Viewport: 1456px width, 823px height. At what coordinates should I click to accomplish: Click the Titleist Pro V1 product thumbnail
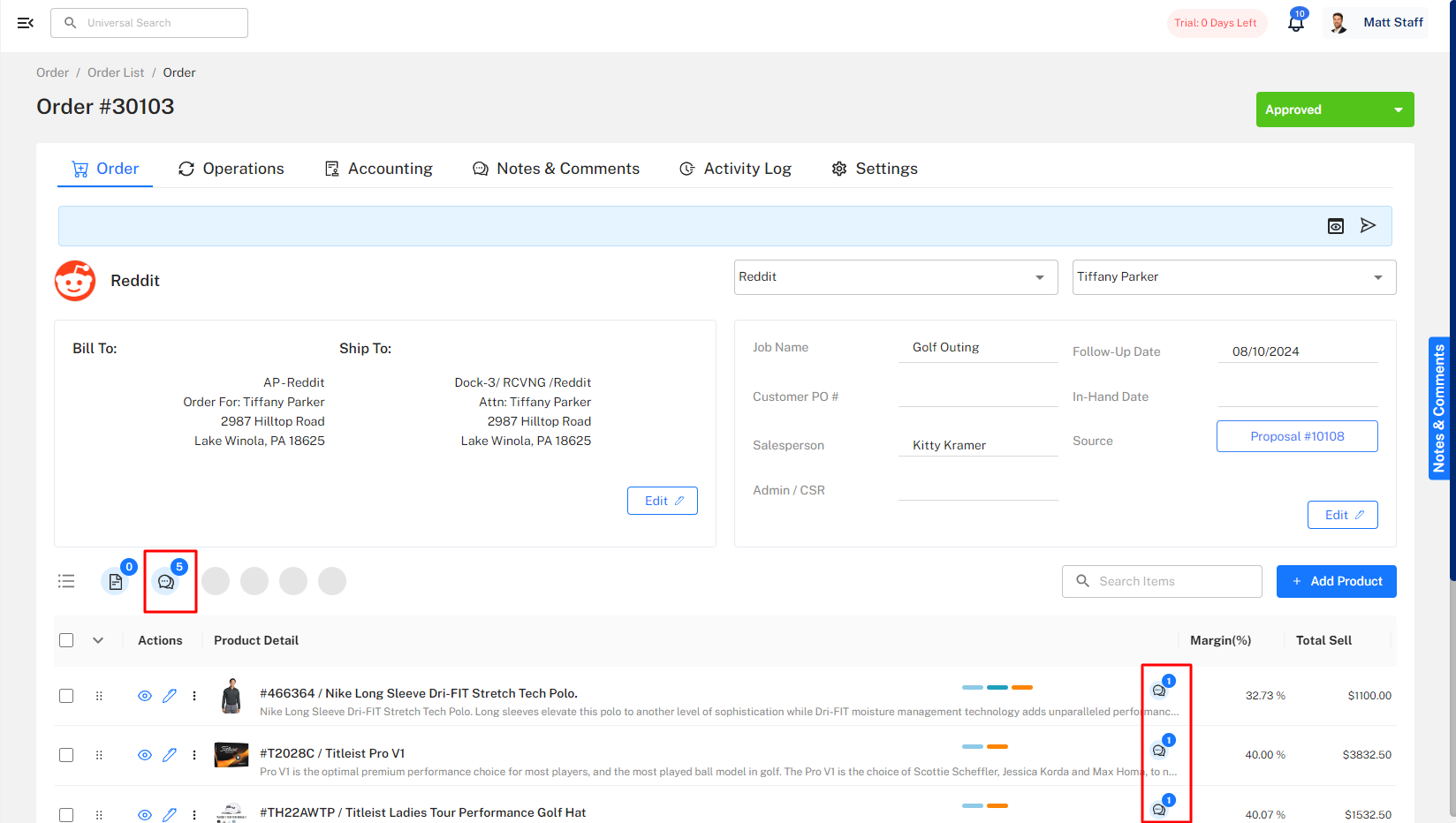tap(231, 755)
